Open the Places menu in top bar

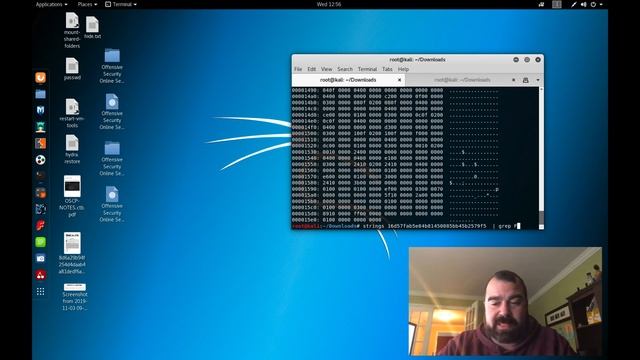[87, 4]
